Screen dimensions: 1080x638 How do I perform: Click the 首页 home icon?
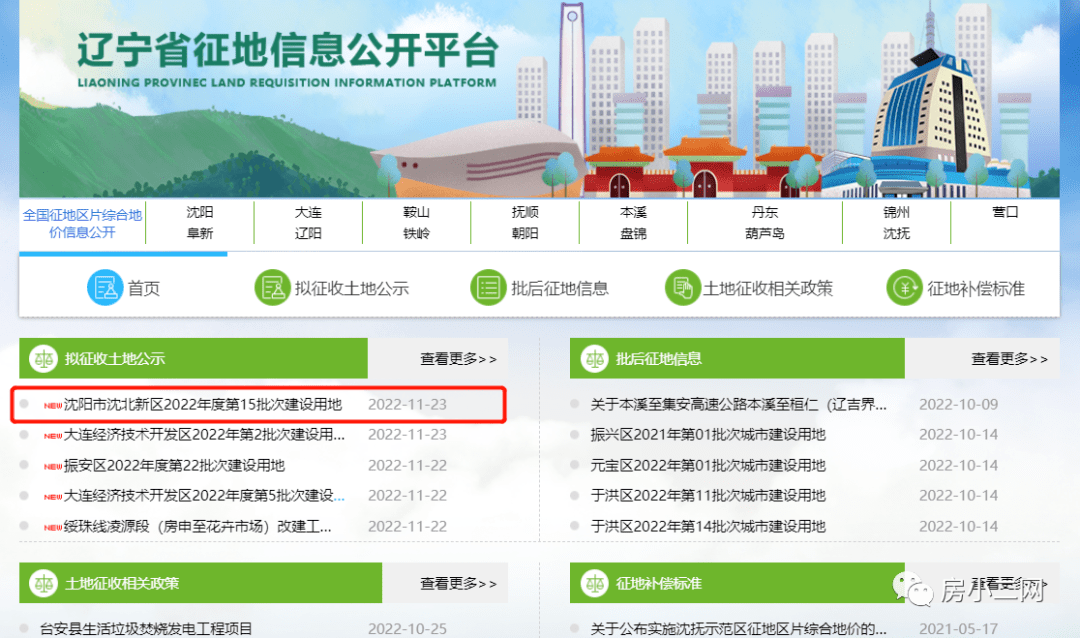click(104, 288)
